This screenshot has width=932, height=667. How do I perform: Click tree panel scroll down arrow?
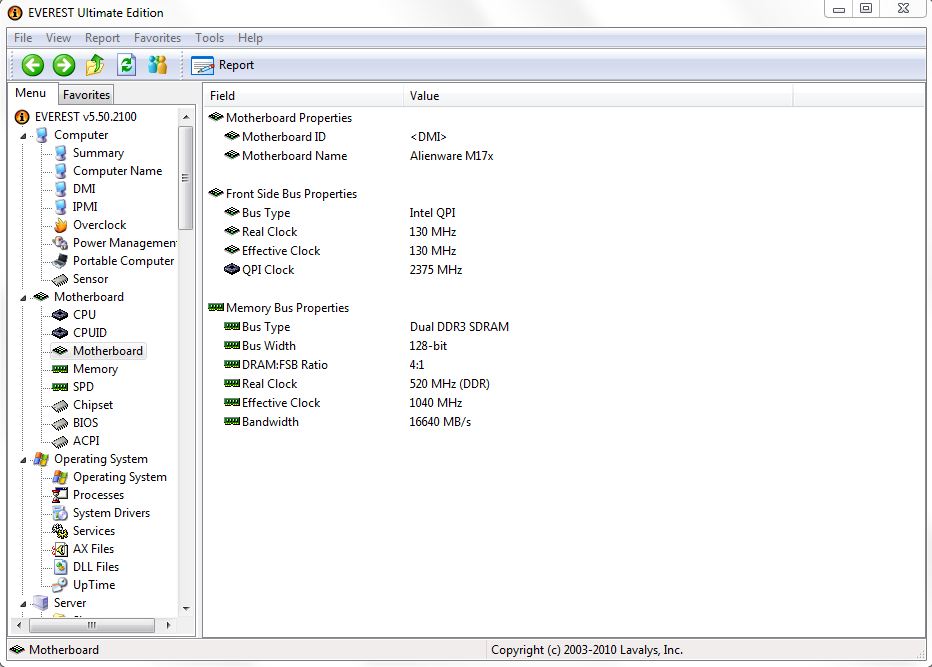click(x=186, y=609)
